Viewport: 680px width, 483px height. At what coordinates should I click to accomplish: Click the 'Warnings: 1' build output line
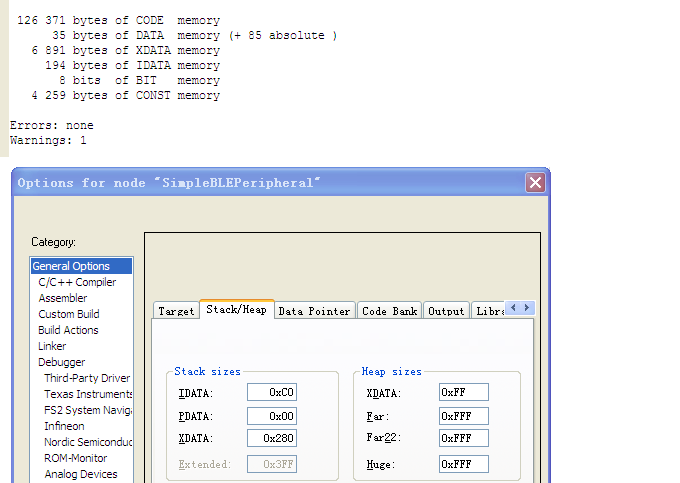(48, 140)
